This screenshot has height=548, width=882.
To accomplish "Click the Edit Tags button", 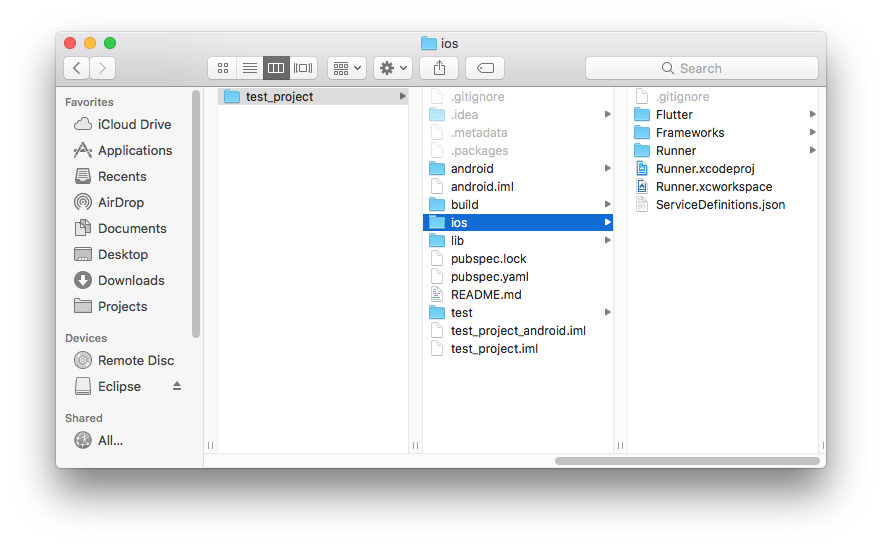I will tap(485, 68).
